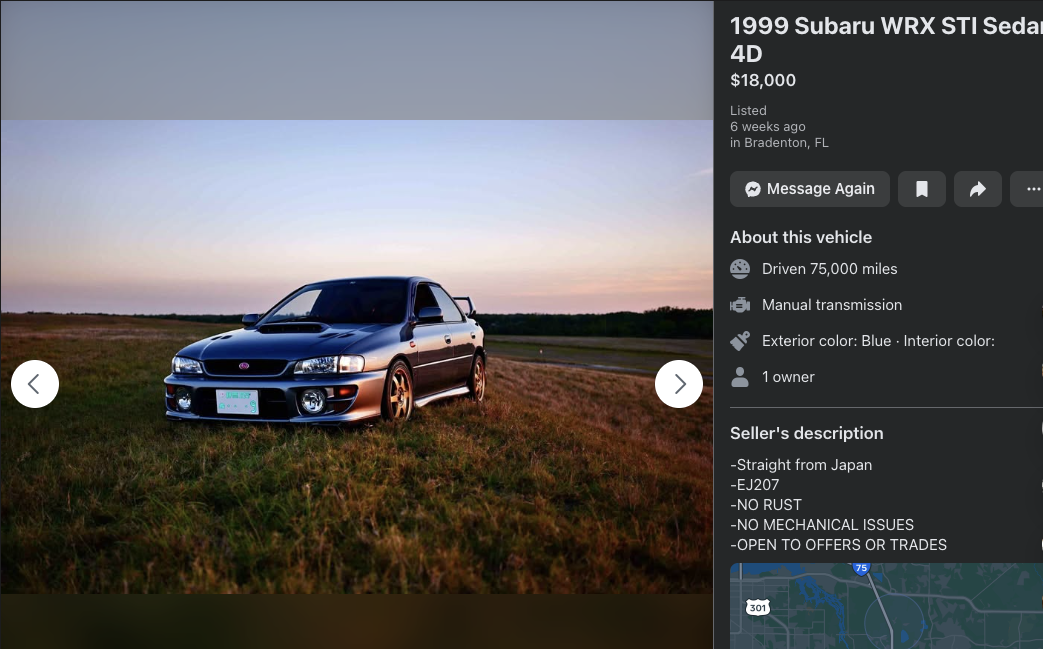Image resolution: width=1043 pixels, height=649 pixels.
Task: Click the 'Exterior color: Blue' text
Action: coord(826,340)
